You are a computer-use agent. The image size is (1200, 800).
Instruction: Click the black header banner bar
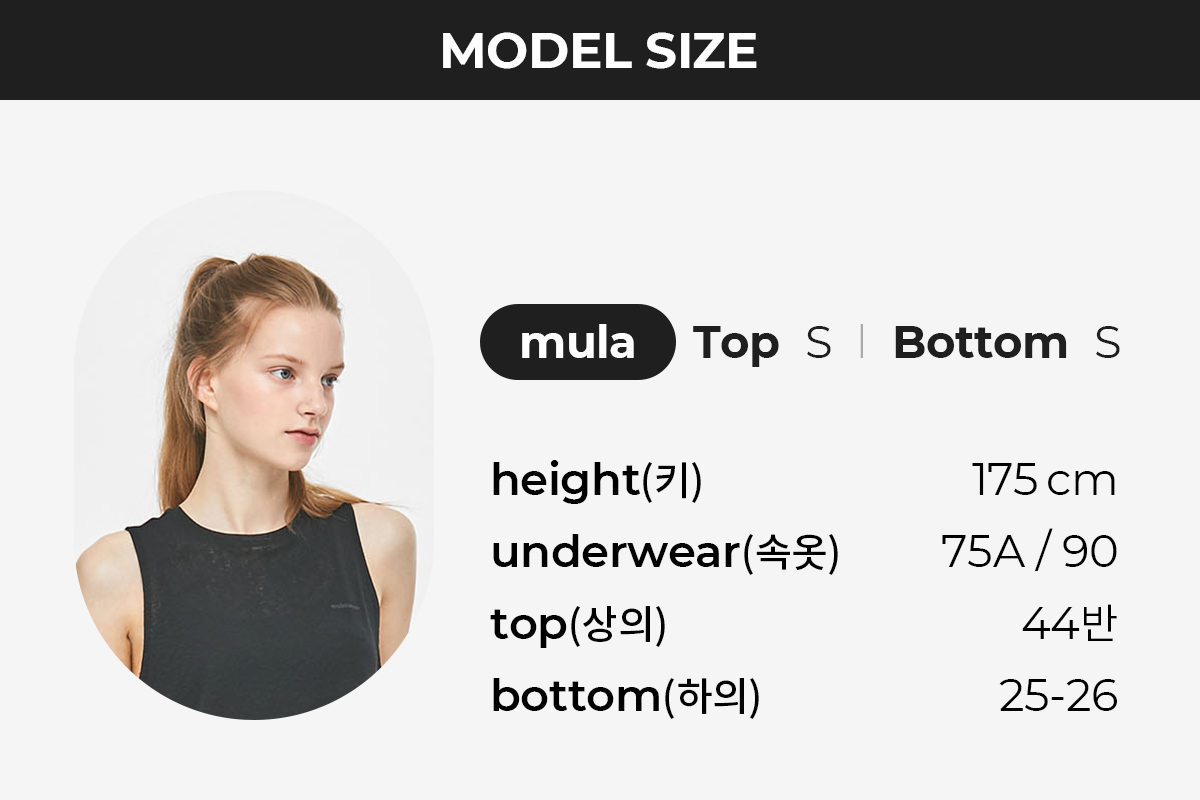[600, 50]
